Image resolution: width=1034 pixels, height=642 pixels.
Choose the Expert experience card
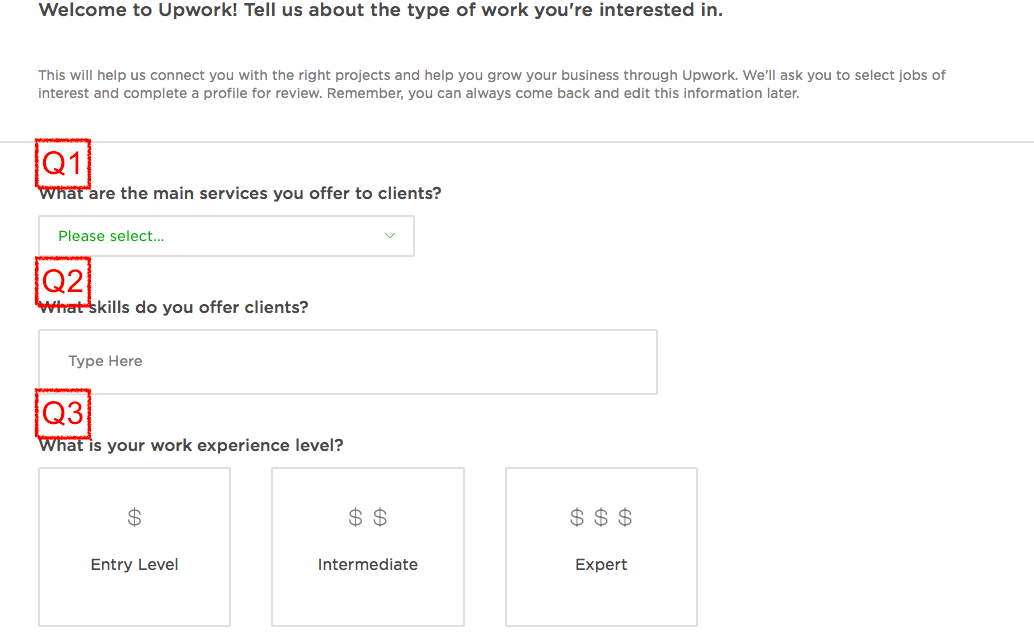point(601,546)
